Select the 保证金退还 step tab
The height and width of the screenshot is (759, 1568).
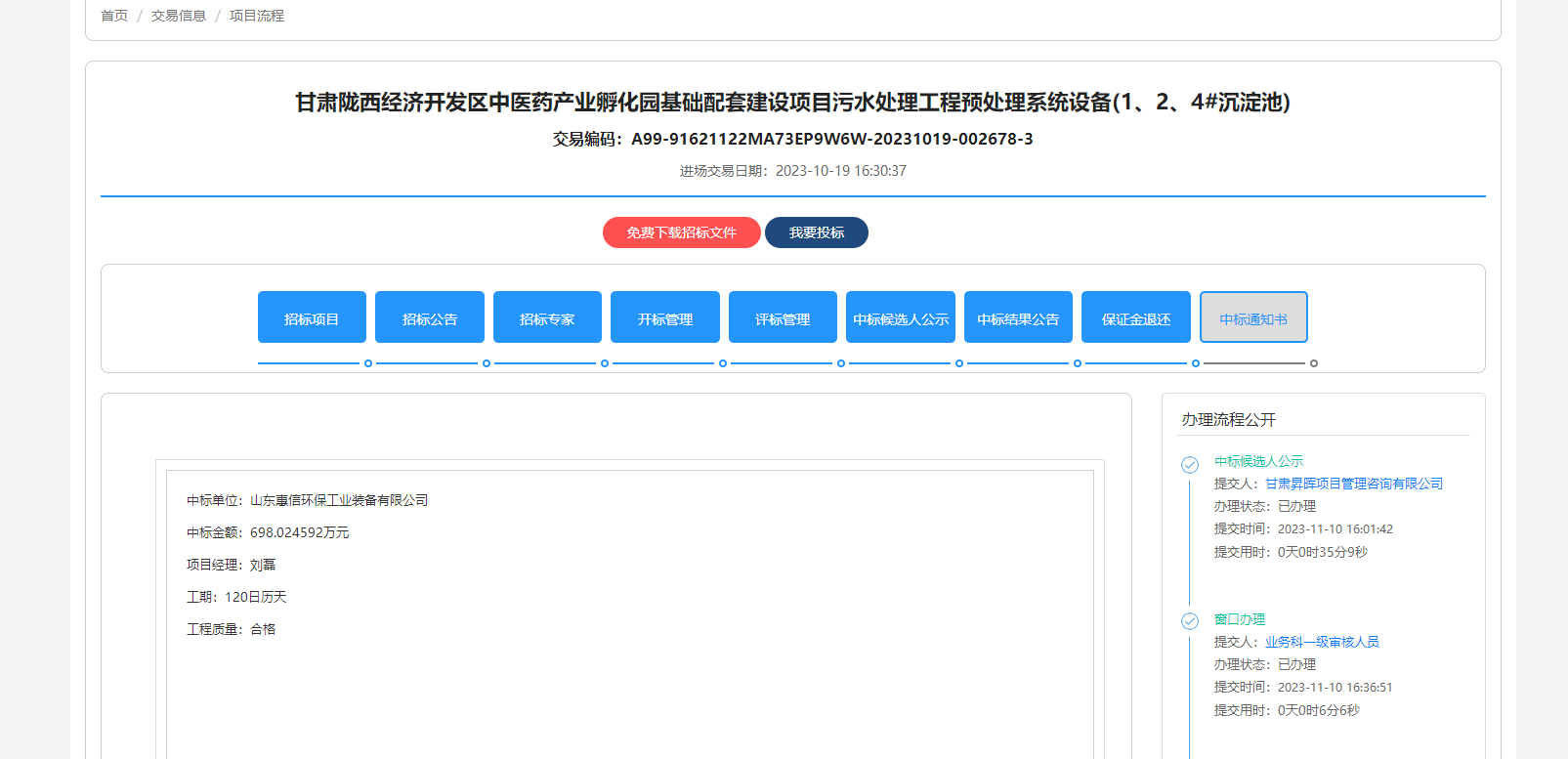click(1135, 317)
